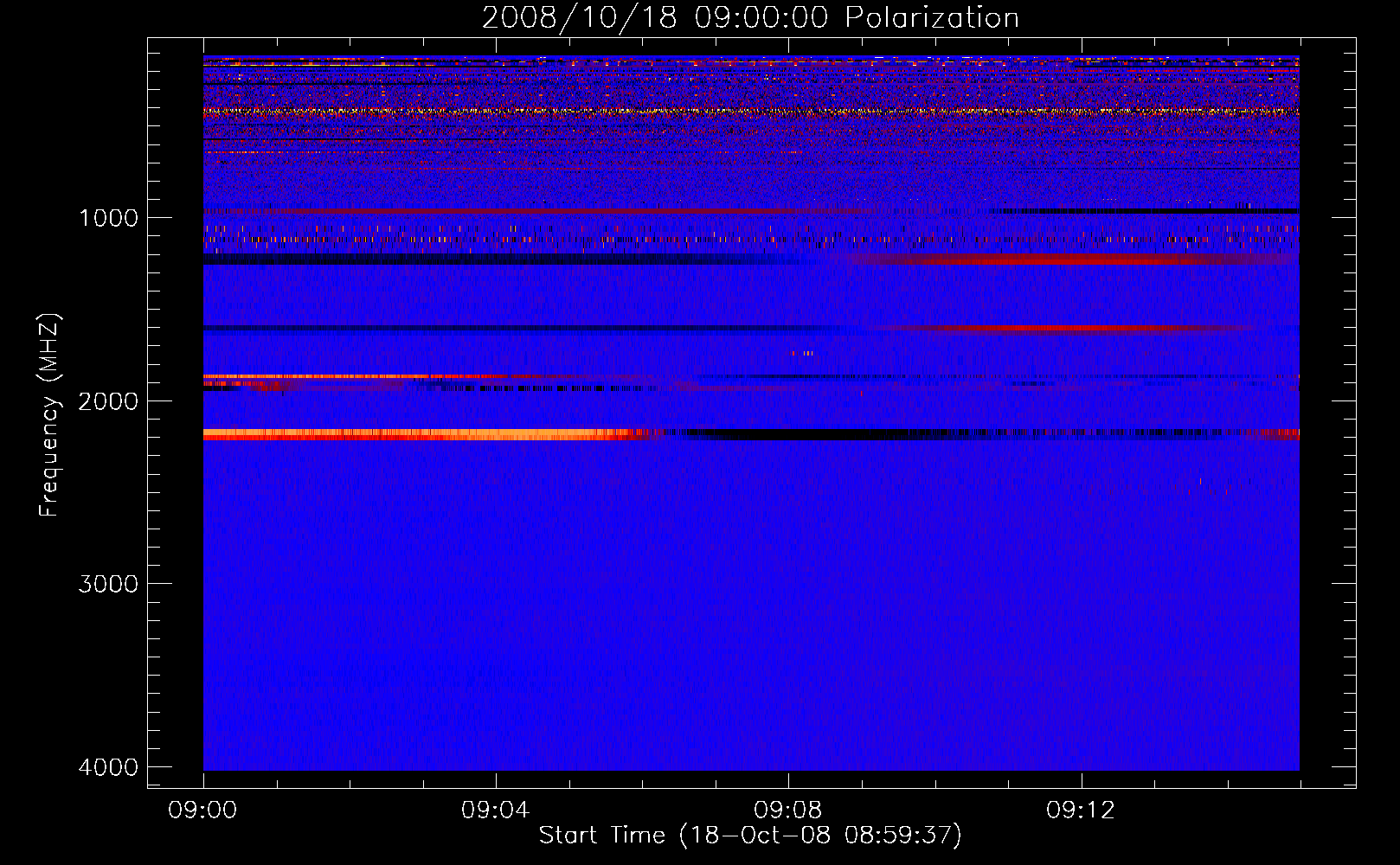Click the 3000 frequency tick label
Viewport: 1400px width, 865px height.
coord(109,584)
